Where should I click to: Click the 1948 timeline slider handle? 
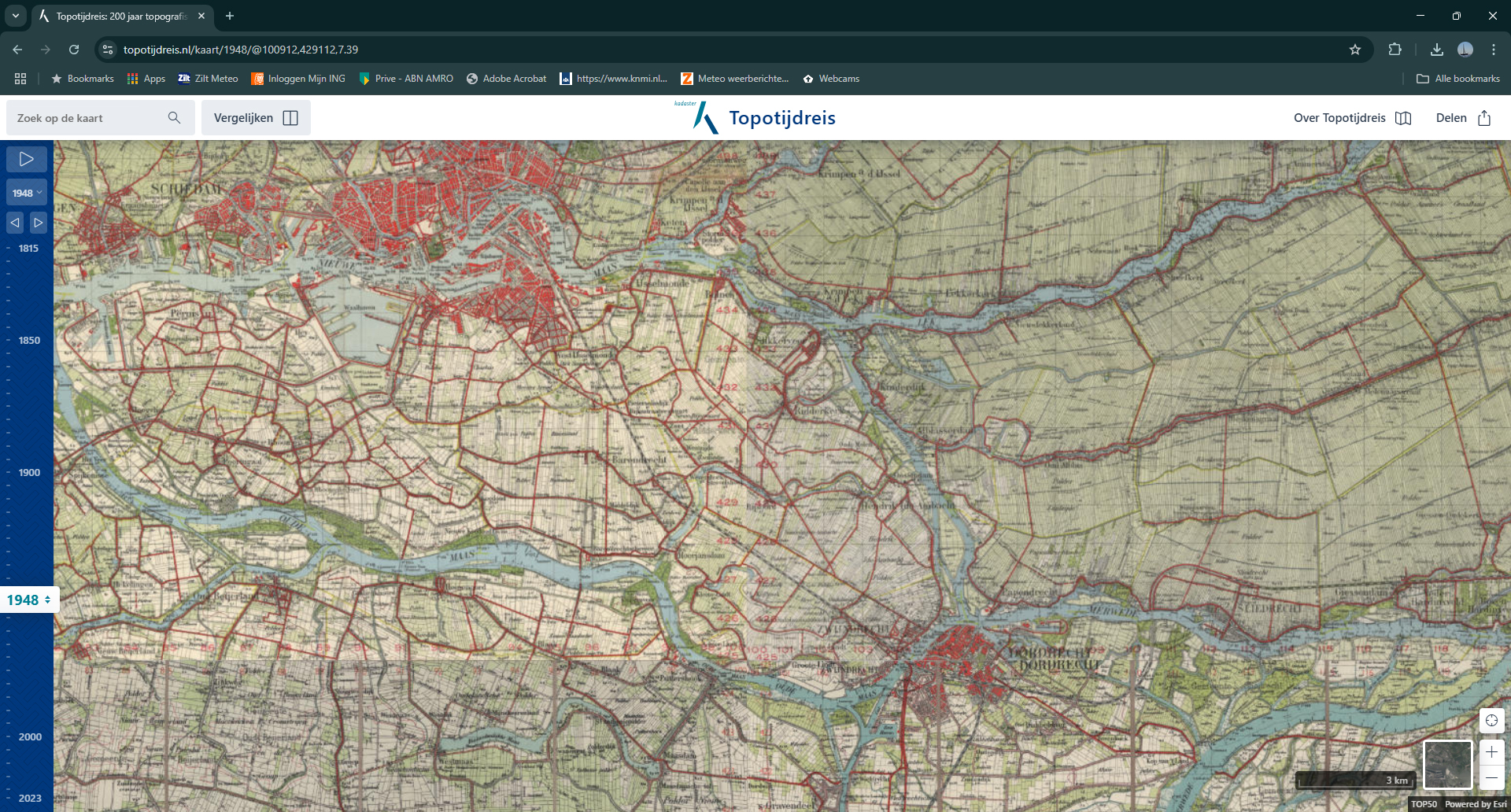pyautogui.click(x=29, y=600)
